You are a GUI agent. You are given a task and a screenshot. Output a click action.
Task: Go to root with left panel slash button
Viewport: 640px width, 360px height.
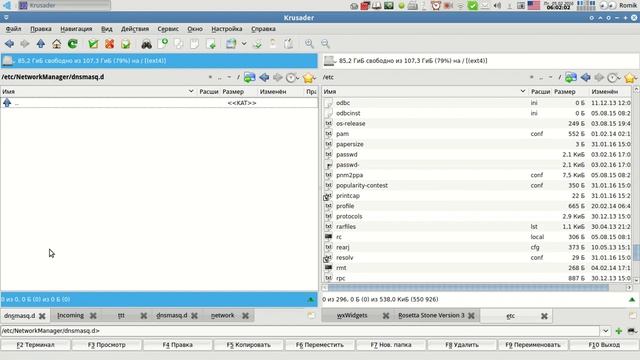238,77
